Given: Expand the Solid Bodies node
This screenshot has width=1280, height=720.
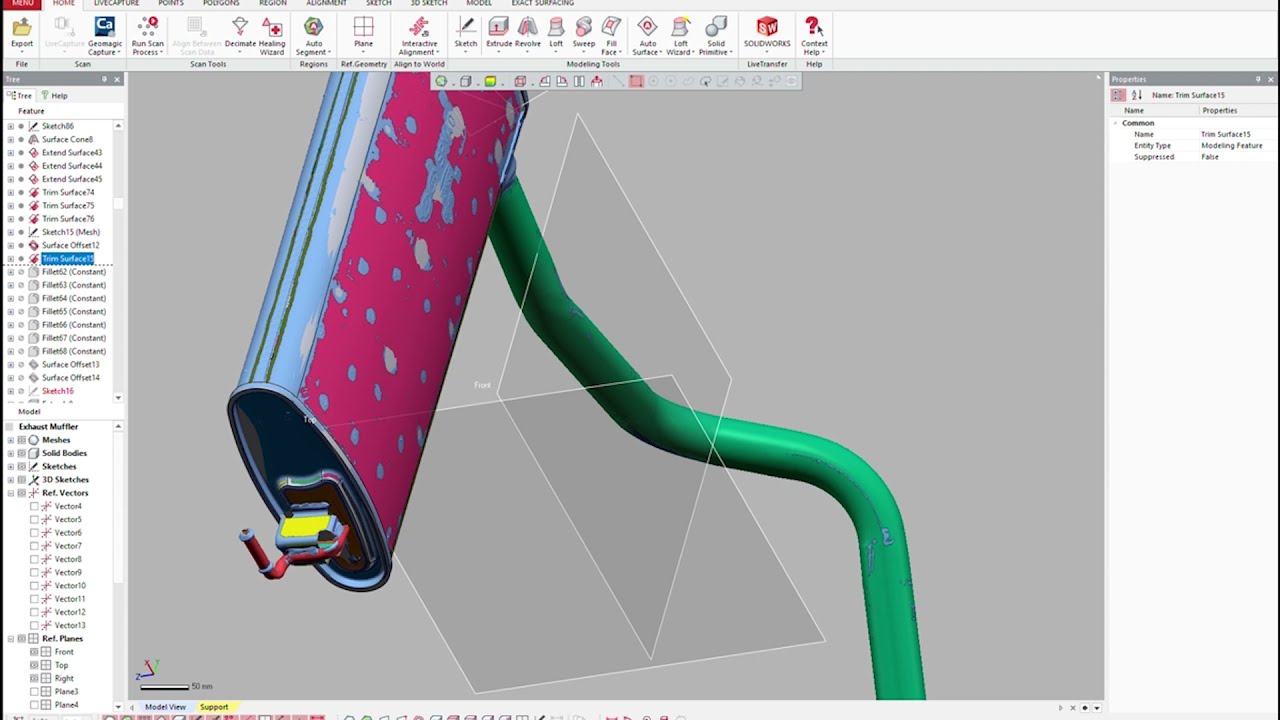Looking at the screenshot, I should 10,453.
